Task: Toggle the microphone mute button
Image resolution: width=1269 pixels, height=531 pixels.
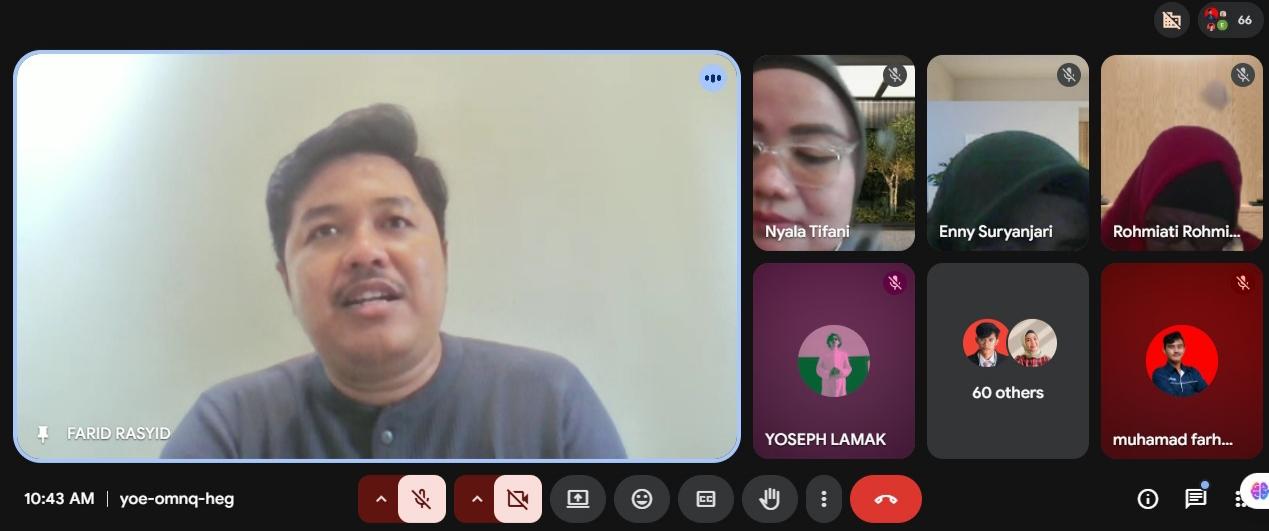Action: click(x=422, y=499)
